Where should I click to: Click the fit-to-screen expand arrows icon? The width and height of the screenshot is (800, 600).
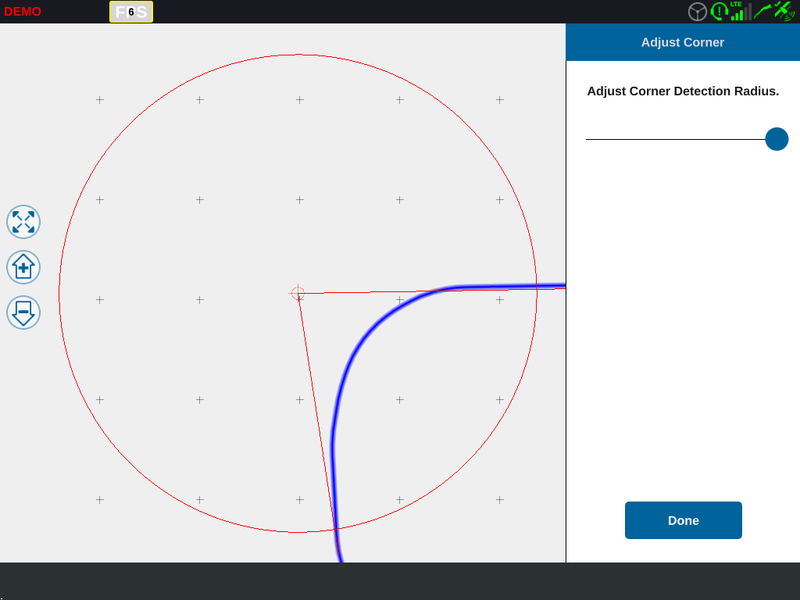[x=23, y=221]
